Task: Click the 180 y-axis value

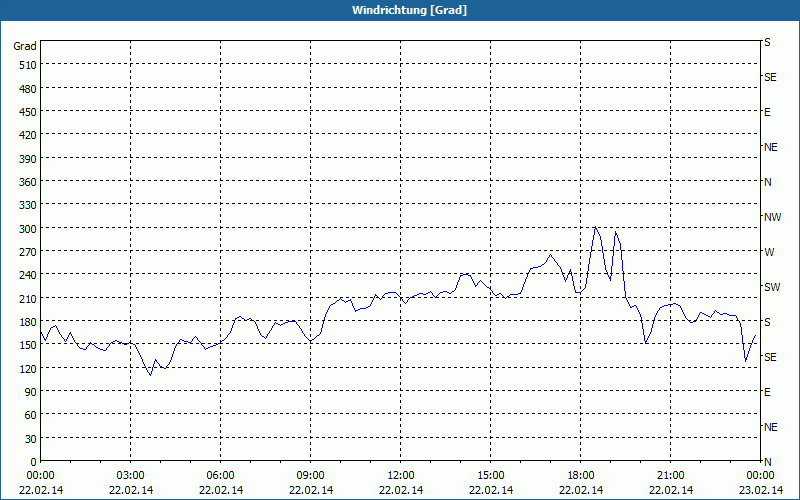Action: click(x=29, y=322)
